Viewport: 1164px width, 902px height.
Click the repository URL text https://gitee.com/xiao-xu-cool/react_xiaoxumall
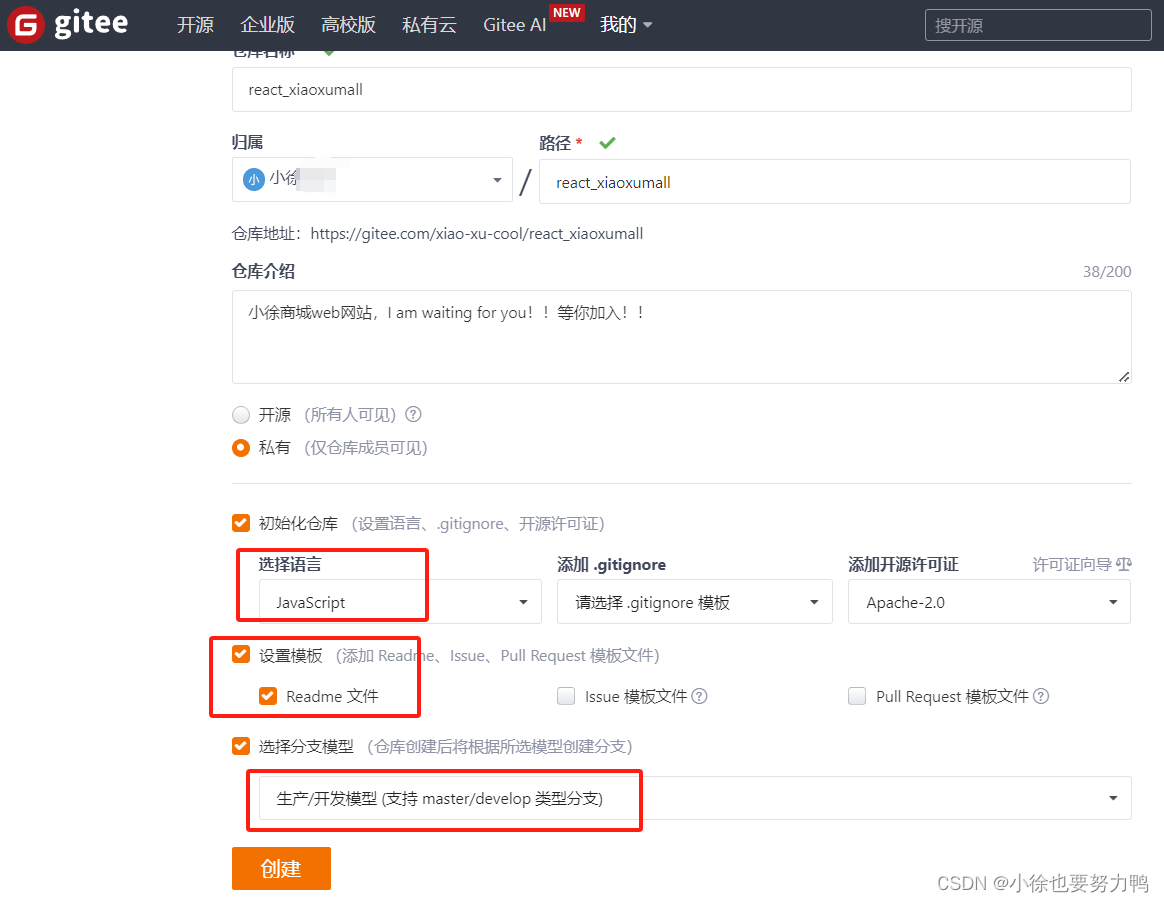tap(477, 234)
